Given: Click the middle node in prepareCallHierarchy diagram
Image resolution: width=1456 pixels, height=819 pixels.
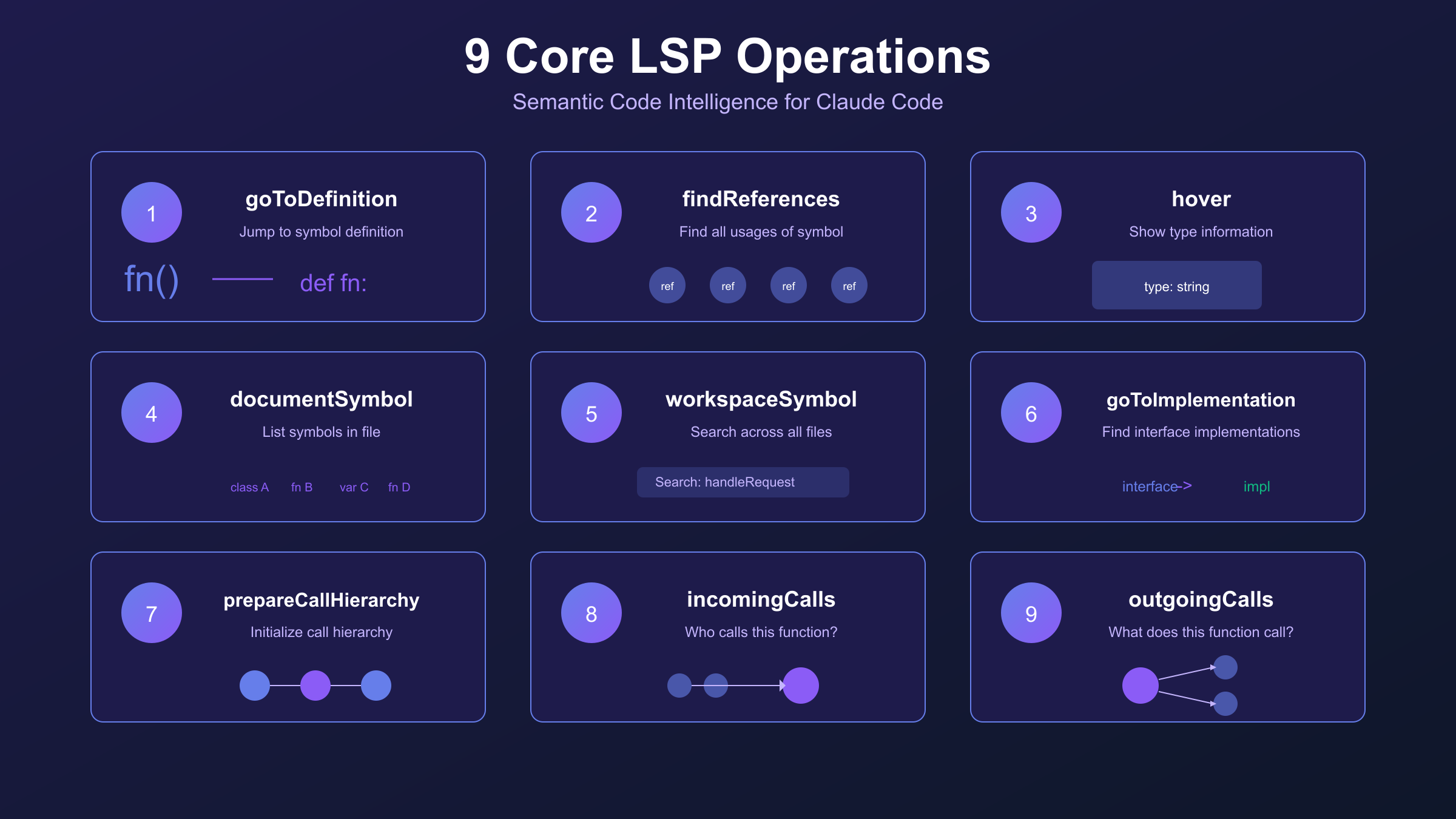Looking at the screenshot, I should tap(315, 685).
